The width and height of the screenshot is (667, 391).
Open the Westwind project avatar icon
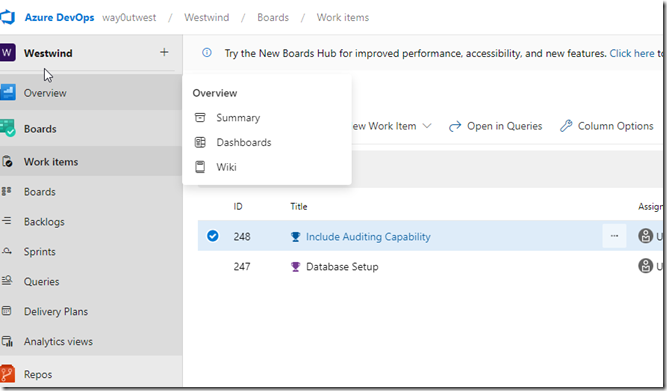coord(7,53)
